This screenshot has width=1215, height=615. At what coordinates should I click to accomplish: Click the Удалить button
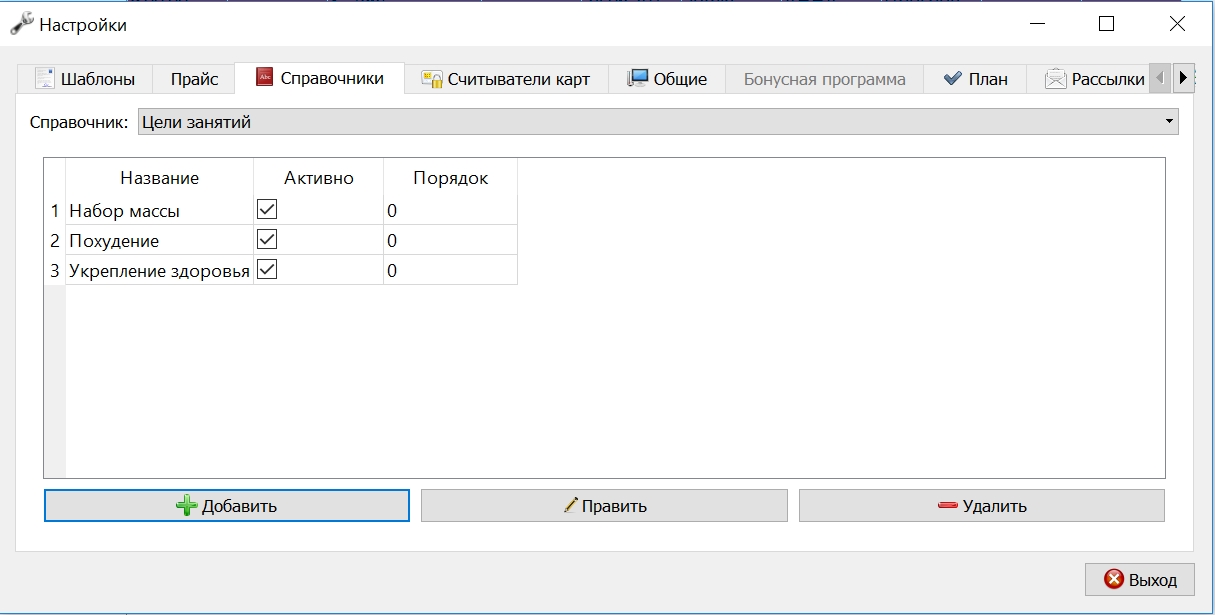click(982, 506)
